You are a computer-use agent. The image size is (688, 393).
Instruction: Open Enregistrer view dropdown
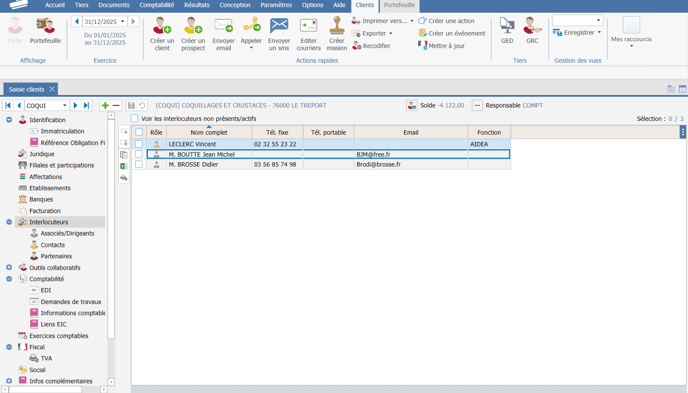point(599,32)
